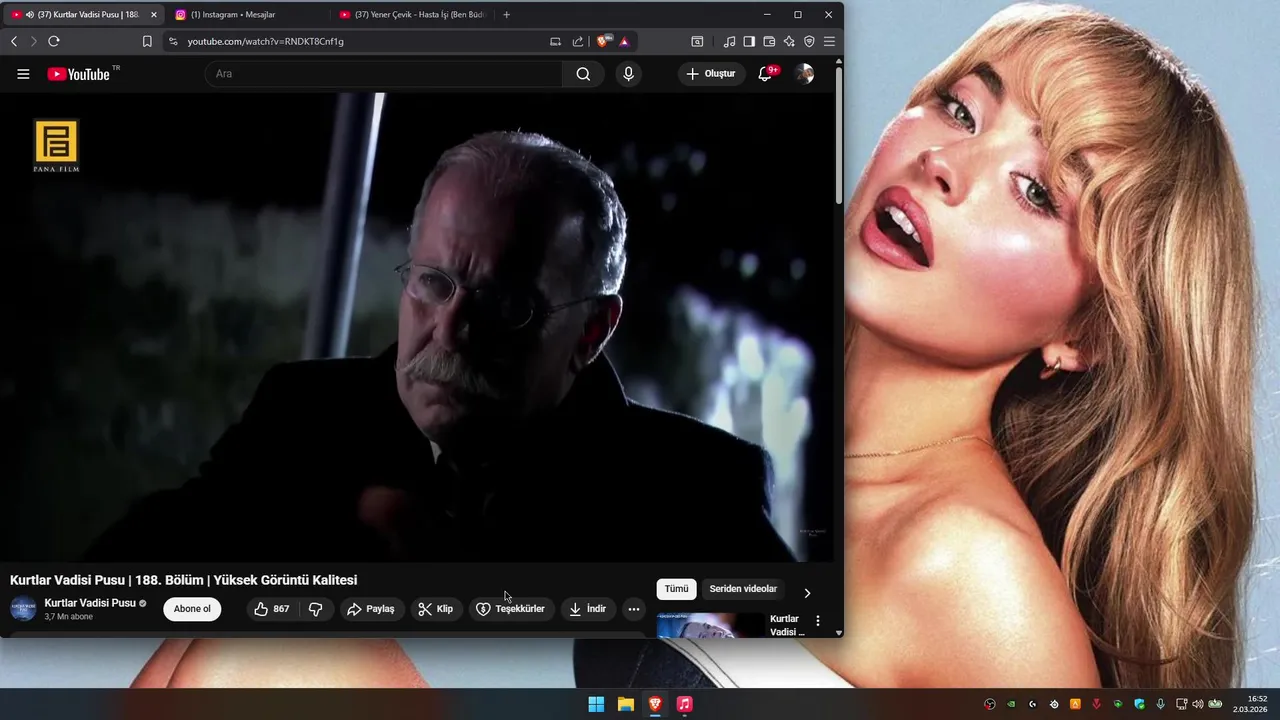Click the Oluştur create button

pyautogui.click(x=711, y=74)
